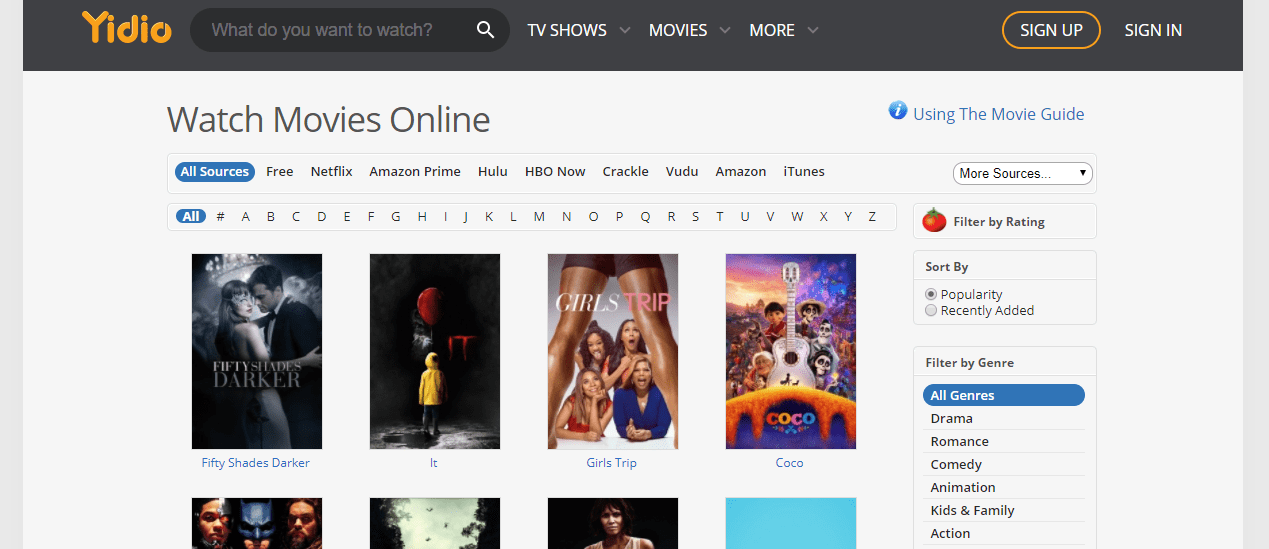Click the Girls Trip title link

point(612,463)
